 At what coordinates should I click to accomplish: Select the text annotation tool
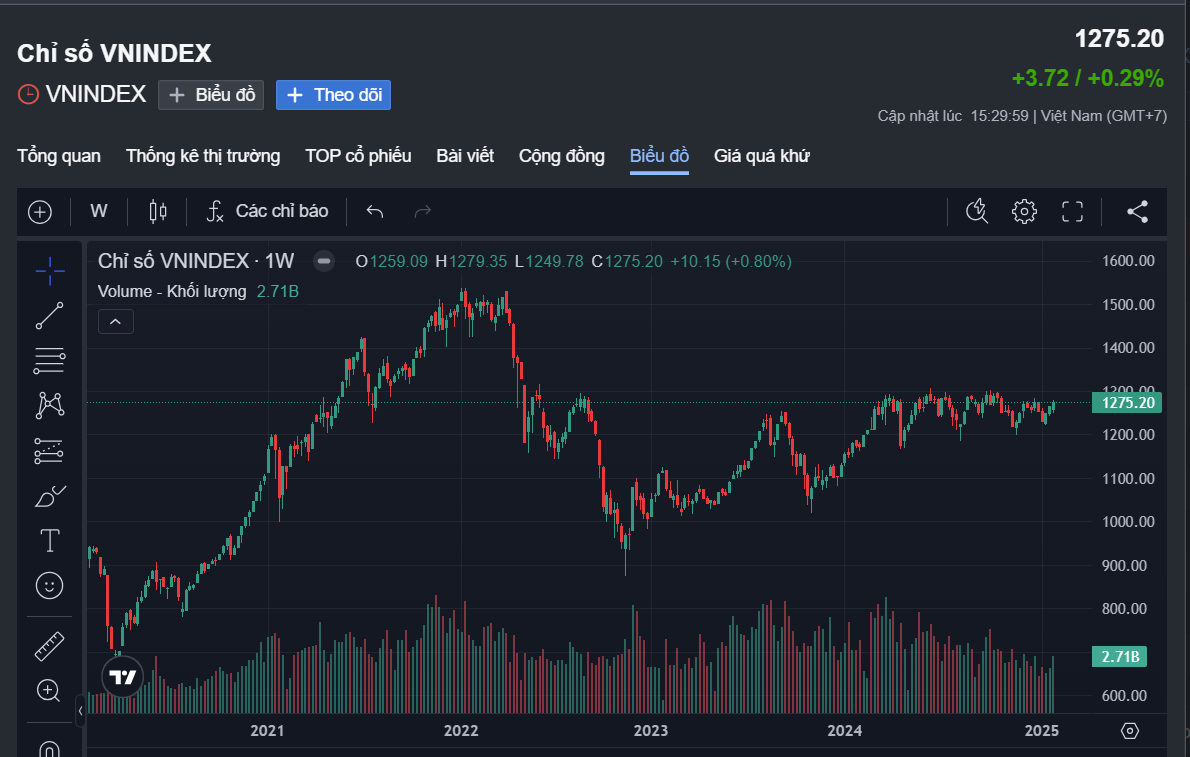(x=49, y=540)
